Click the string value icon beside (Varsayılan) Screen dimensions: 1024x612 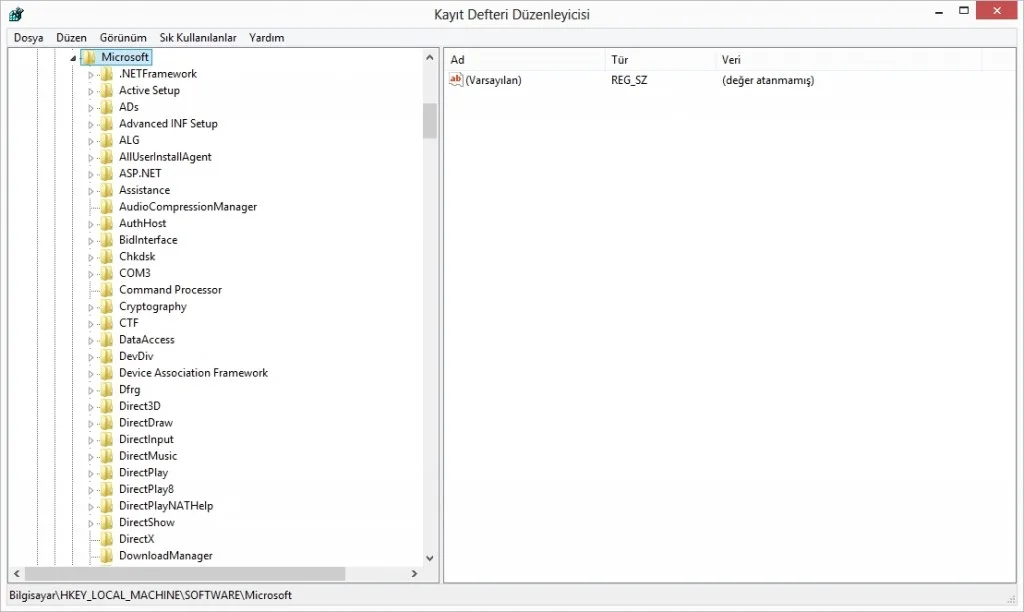tap(456, 80)
